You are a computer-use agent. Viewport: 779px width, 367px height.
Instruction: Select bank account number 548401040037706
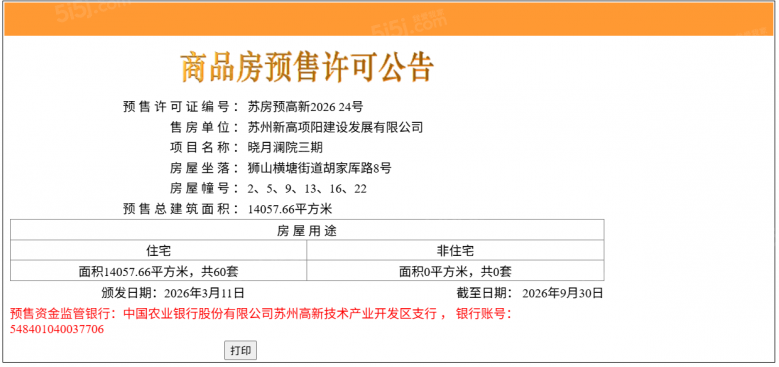tap(57, 329)
